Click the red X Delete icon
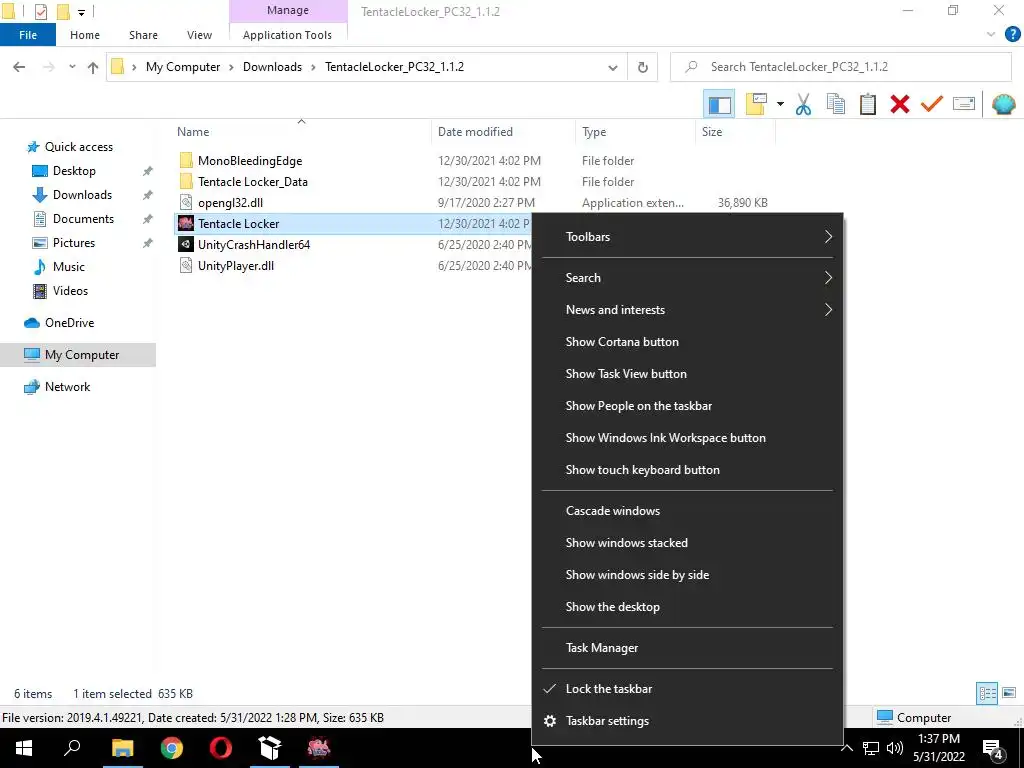1024x768 pixels. click(x=900, y=104)
